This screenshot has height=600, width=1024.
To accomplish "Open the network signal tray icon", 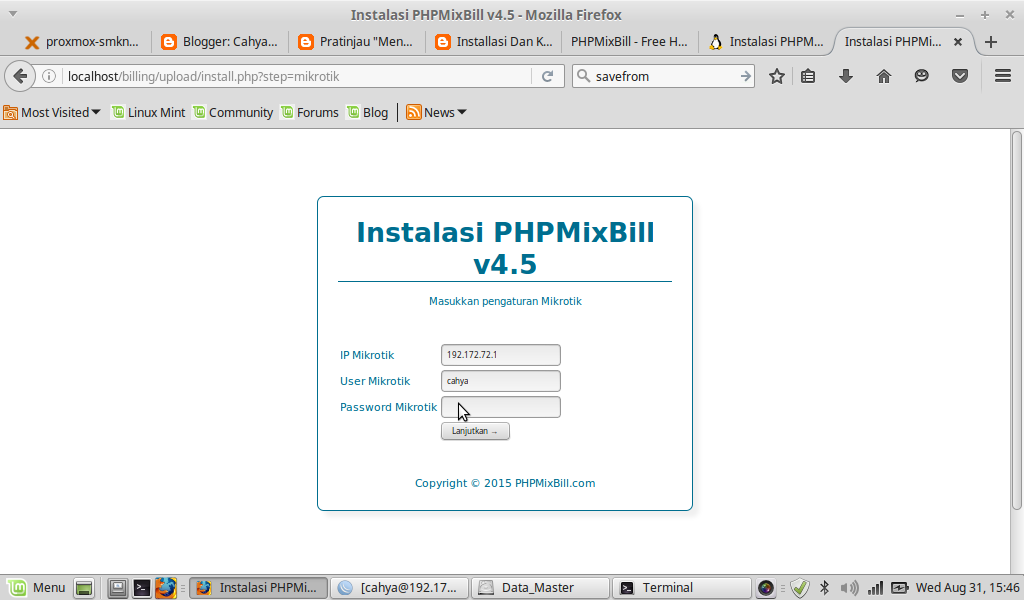I will point(875,588).
